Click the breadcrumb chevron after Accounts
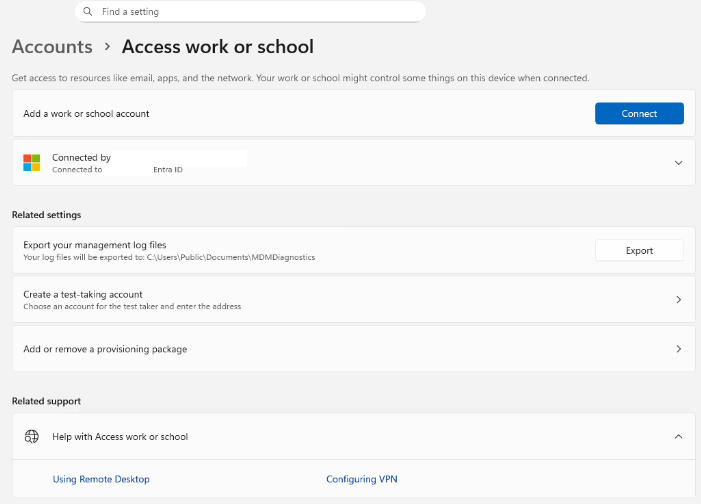The image size is (701, 504). click(x=107, y=48)
